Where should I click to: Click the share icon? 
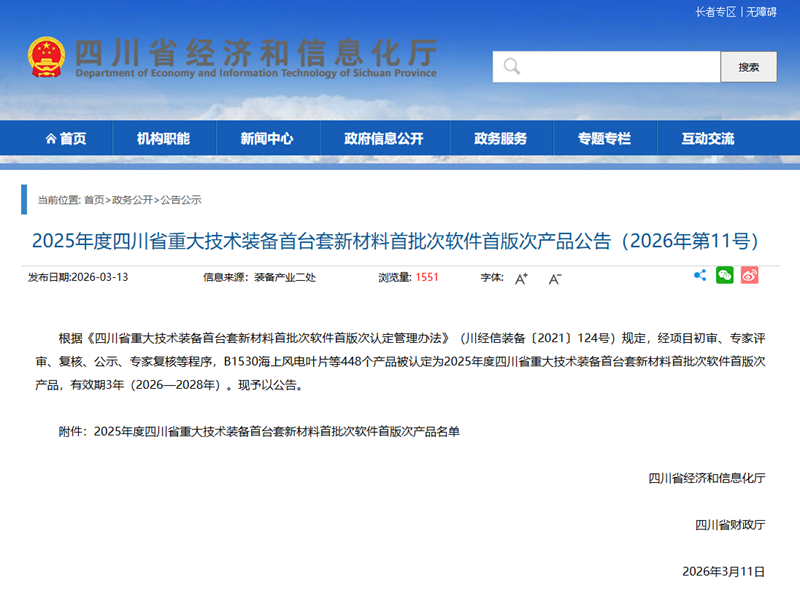click(x=700, y=276)
